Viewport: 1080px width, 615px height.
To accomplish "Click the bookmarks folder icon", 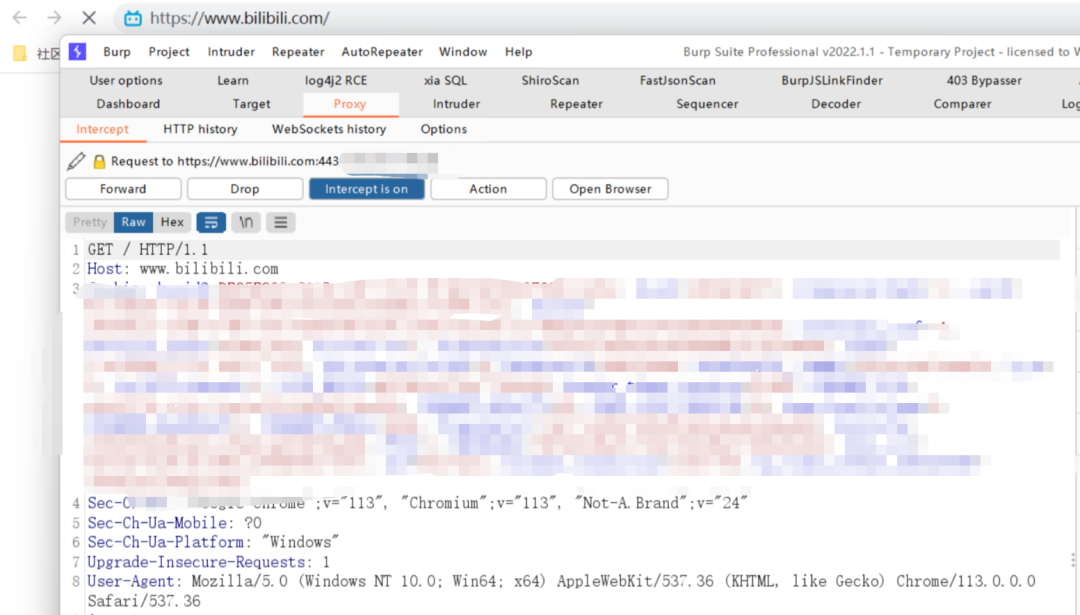I will pos(20,53).
